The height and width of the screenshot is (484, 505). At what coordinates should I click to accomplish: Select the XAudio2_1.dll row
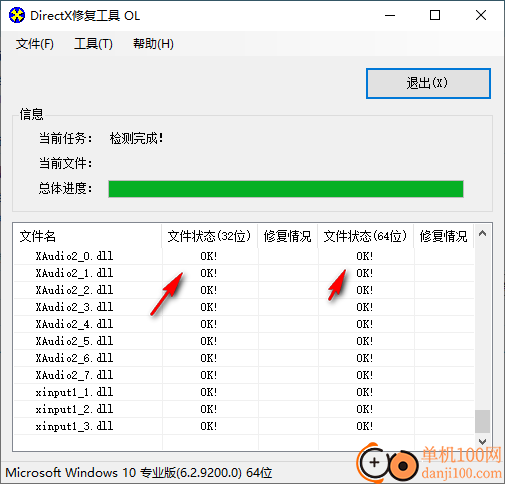[x=244, y=273]
